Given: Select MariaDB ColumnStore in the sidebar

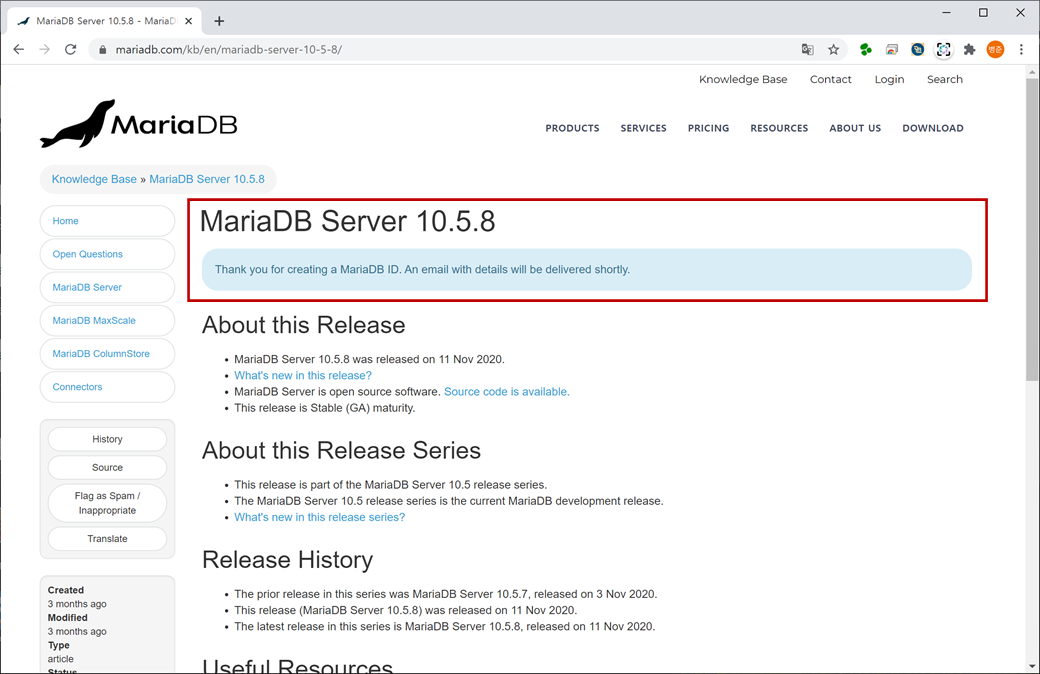Looking at the screenshot, I should pos(107,354).
